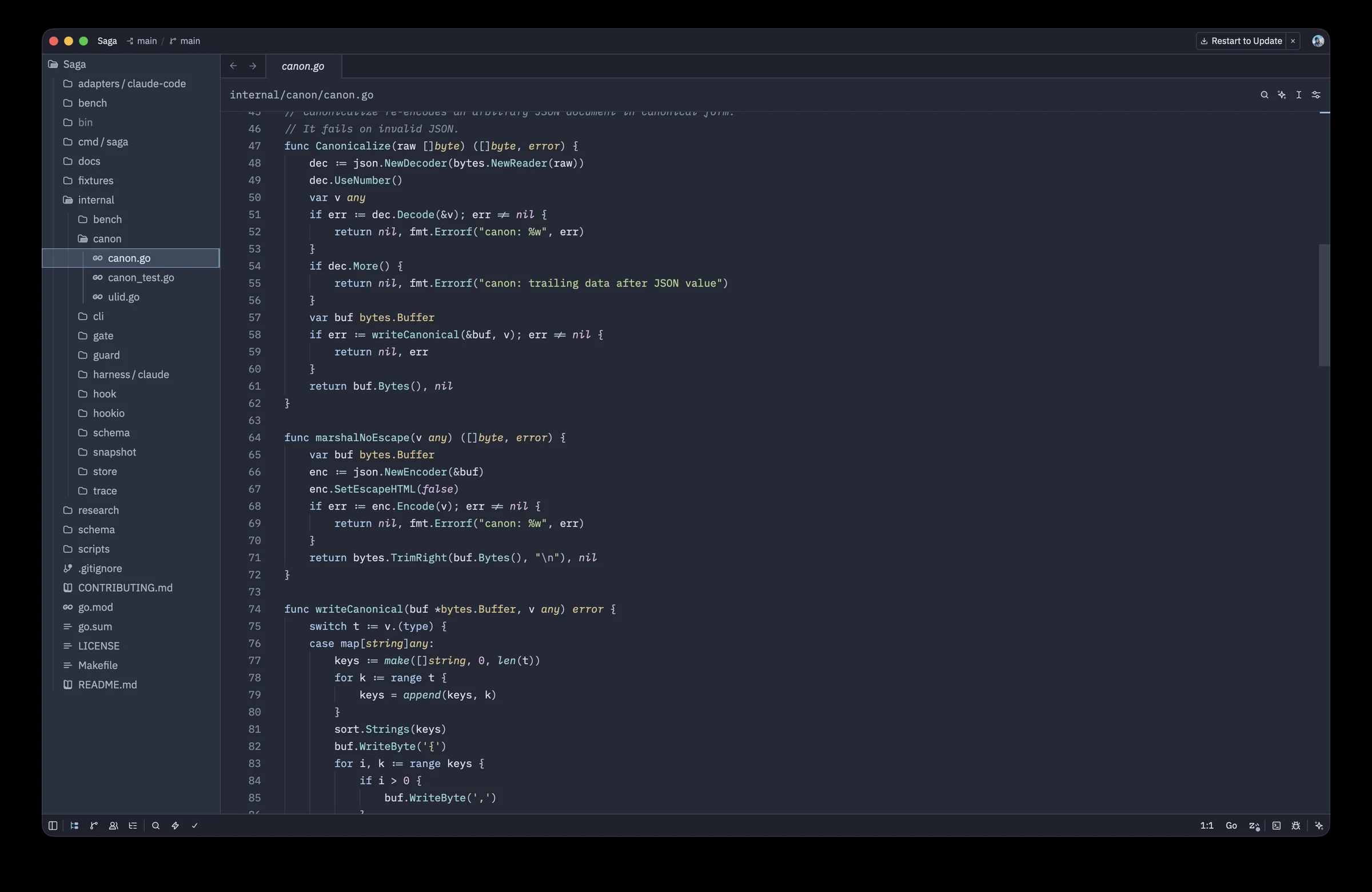Click the internal/canon/canon.go breadcrumb path
Screen dimensions: 1372x892
(301, 94)
